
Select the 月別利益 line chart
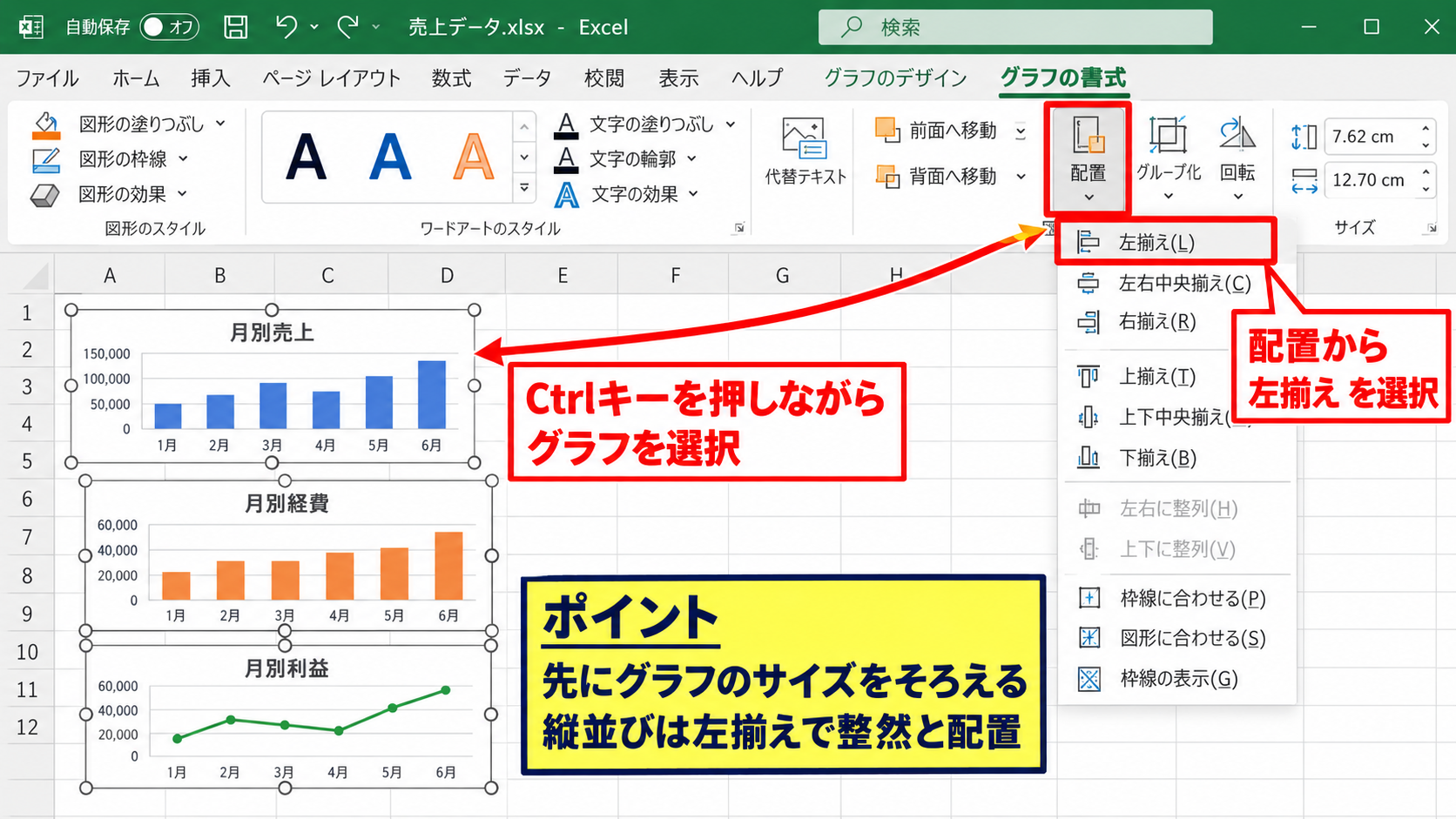coord(288,716)
